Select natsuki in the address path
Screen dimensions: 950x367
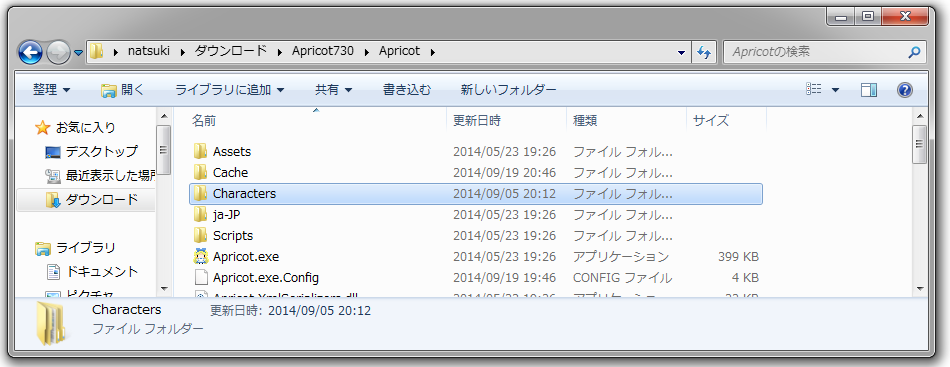pos(148,51)
